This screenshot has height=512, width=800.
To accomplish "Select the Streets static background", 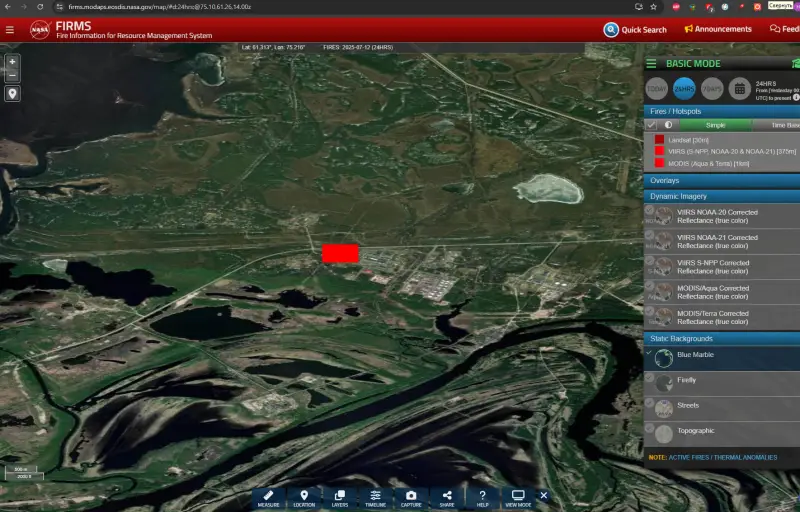I will [x=690, y=405].
